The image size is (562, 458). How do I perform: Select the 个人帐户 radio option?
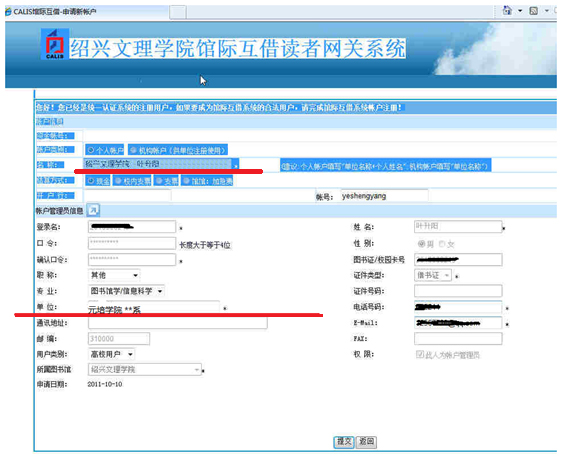[x=91, y=150]
